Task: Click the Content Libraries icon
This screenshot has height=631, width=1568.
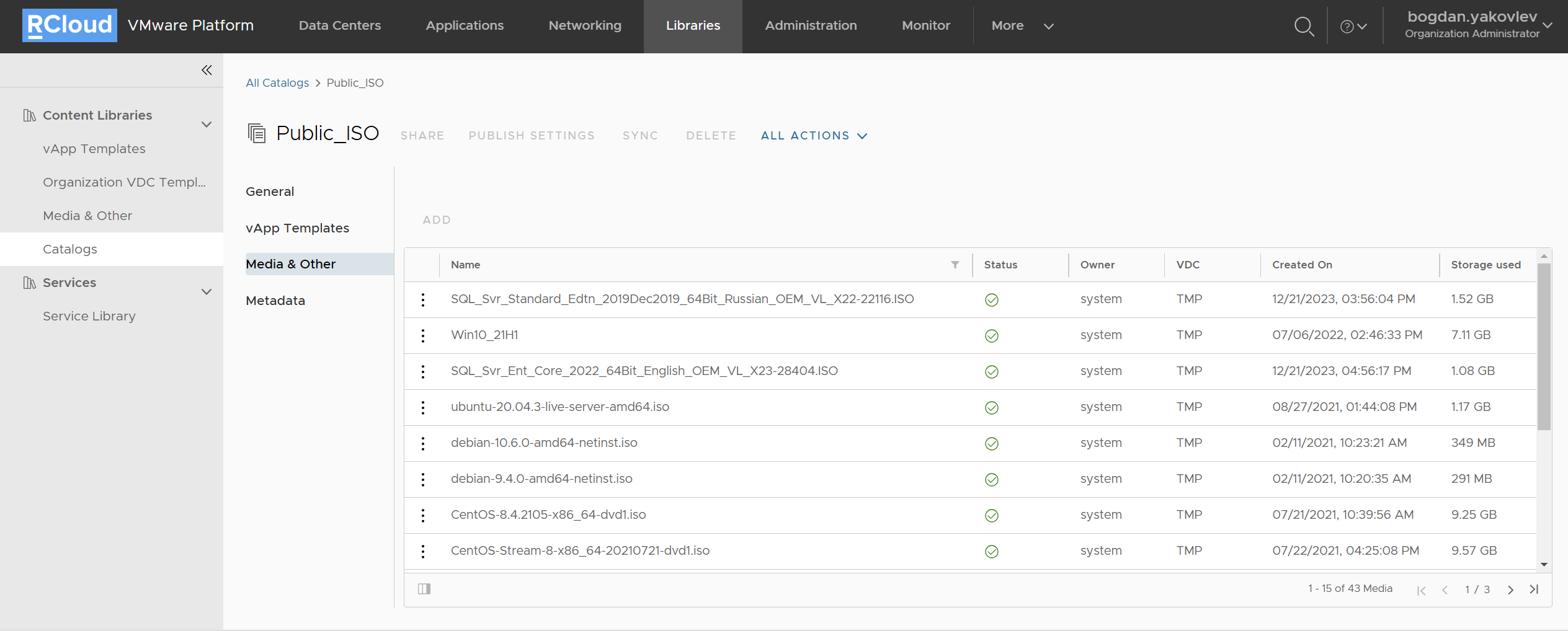Action: coord(29,115)
